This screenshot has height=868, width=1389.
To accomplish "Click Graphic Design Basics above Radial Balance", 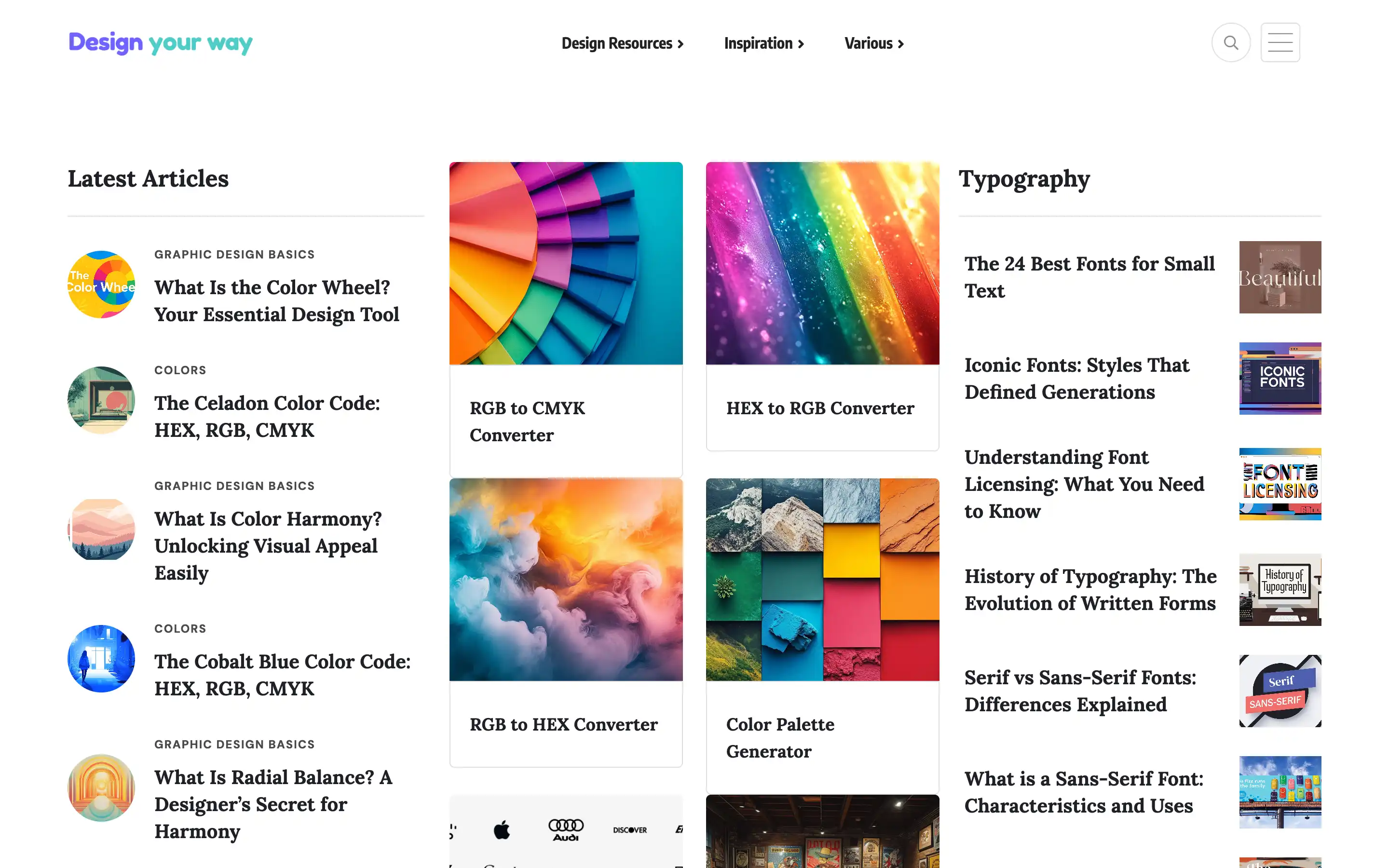I will 234,744.
